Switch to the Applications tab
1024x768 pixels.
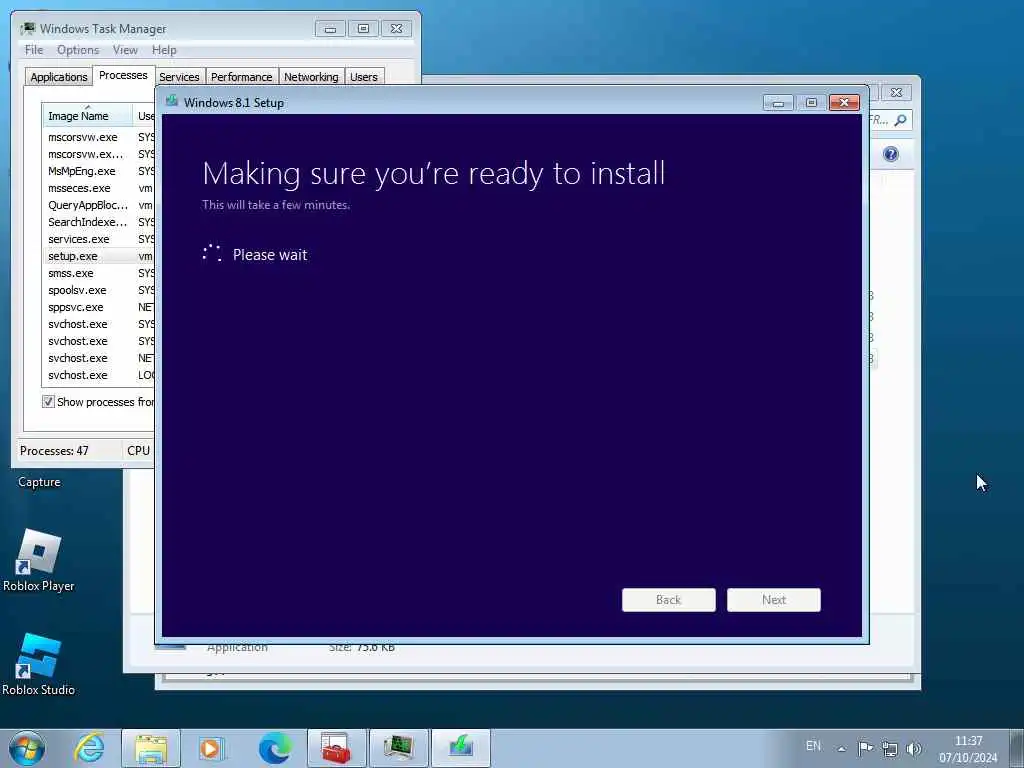pos(59,77)
